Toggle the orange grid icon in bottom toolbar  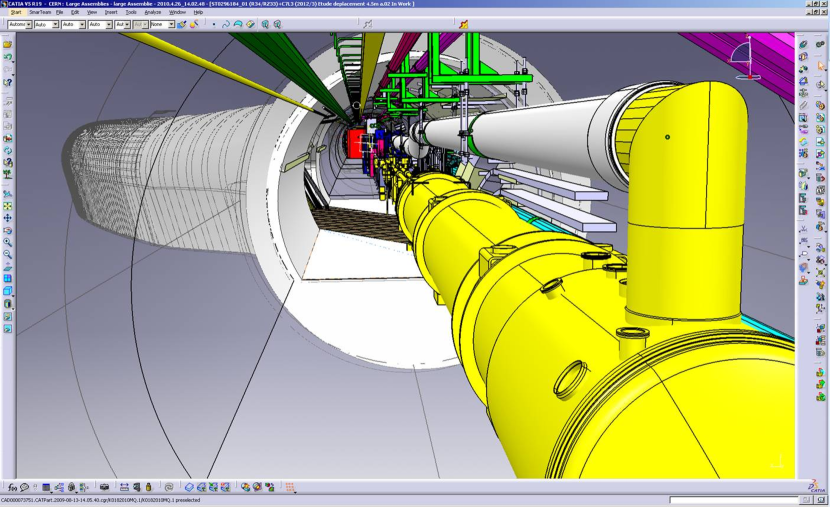(290, 487)
